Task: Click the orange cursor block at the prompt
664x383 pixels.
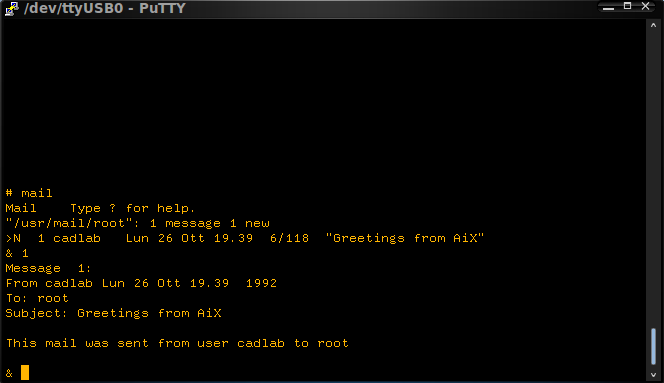Action: pyautogui.click(x=25, y=372)
